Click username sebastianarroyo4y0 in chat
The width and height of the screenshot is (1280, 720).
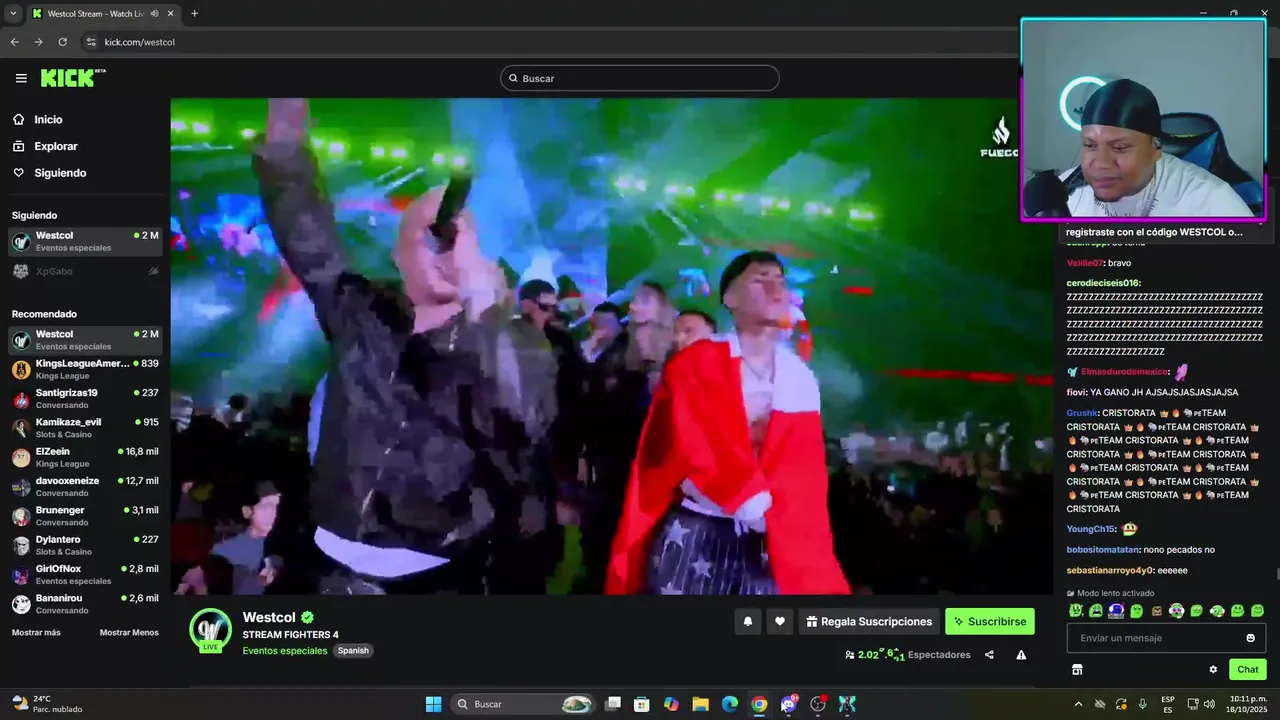1110,570
